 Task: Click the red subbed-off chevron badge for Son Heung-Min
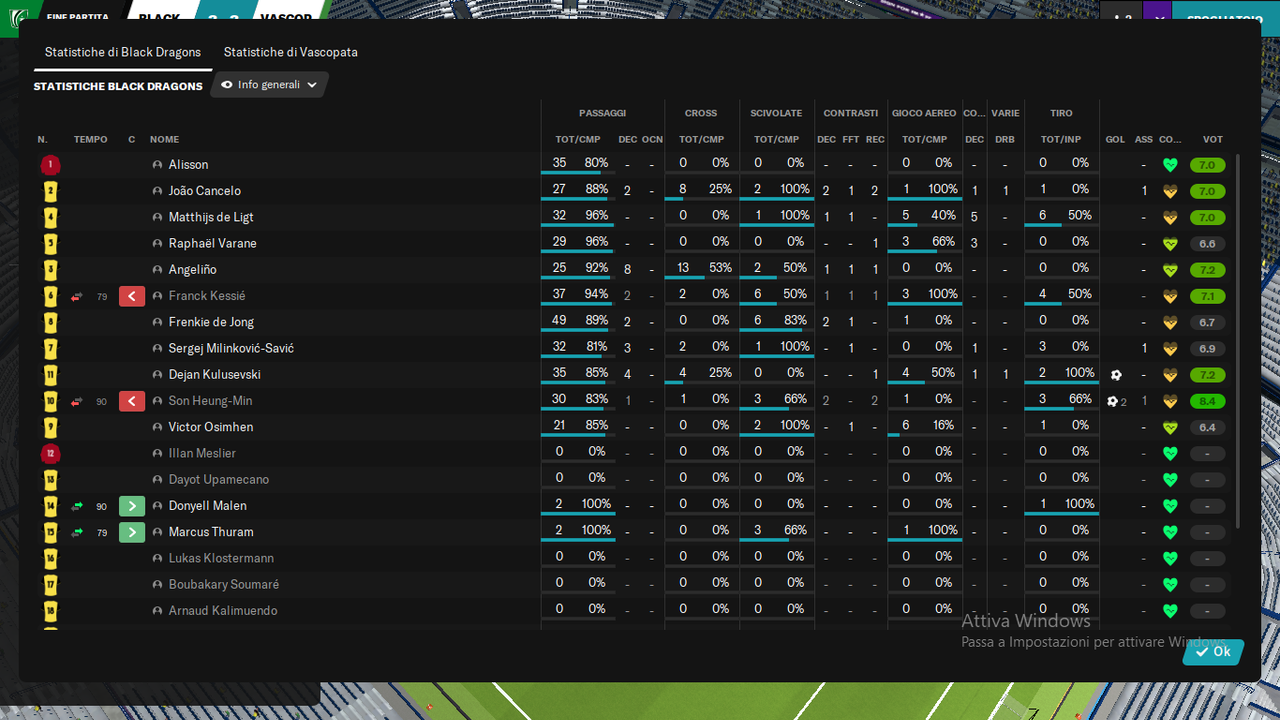tap(132, 401)
